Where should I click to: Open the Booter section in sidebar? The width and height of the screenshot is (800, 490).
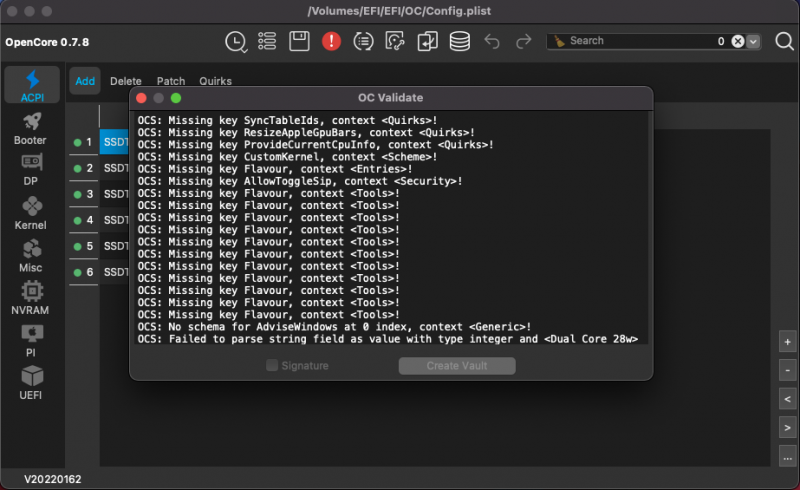click(30, 127)
